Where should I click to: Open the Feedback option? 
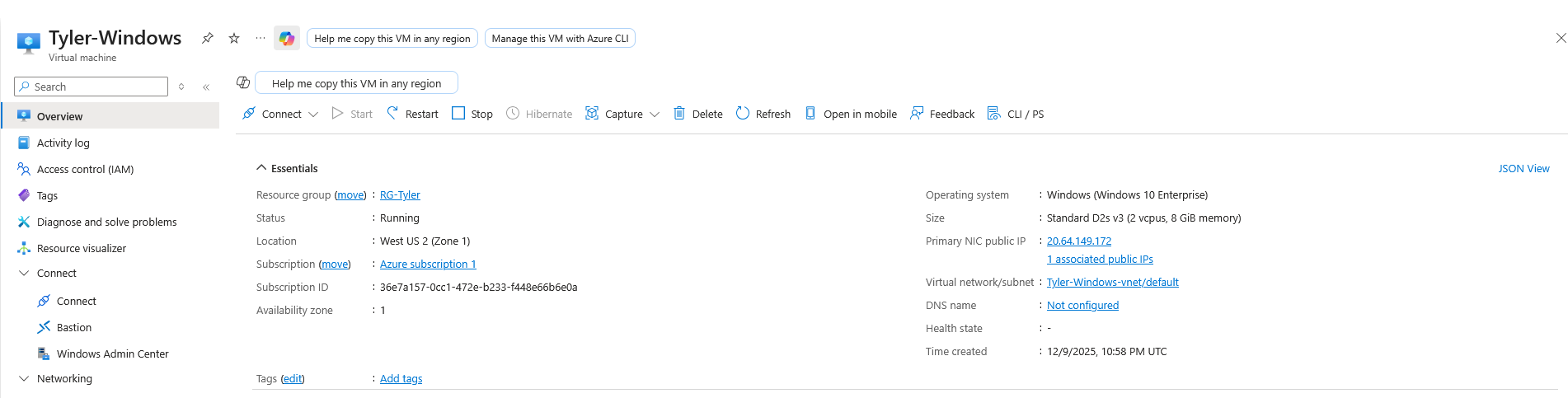pyautogui.click(x=942, y=114)
